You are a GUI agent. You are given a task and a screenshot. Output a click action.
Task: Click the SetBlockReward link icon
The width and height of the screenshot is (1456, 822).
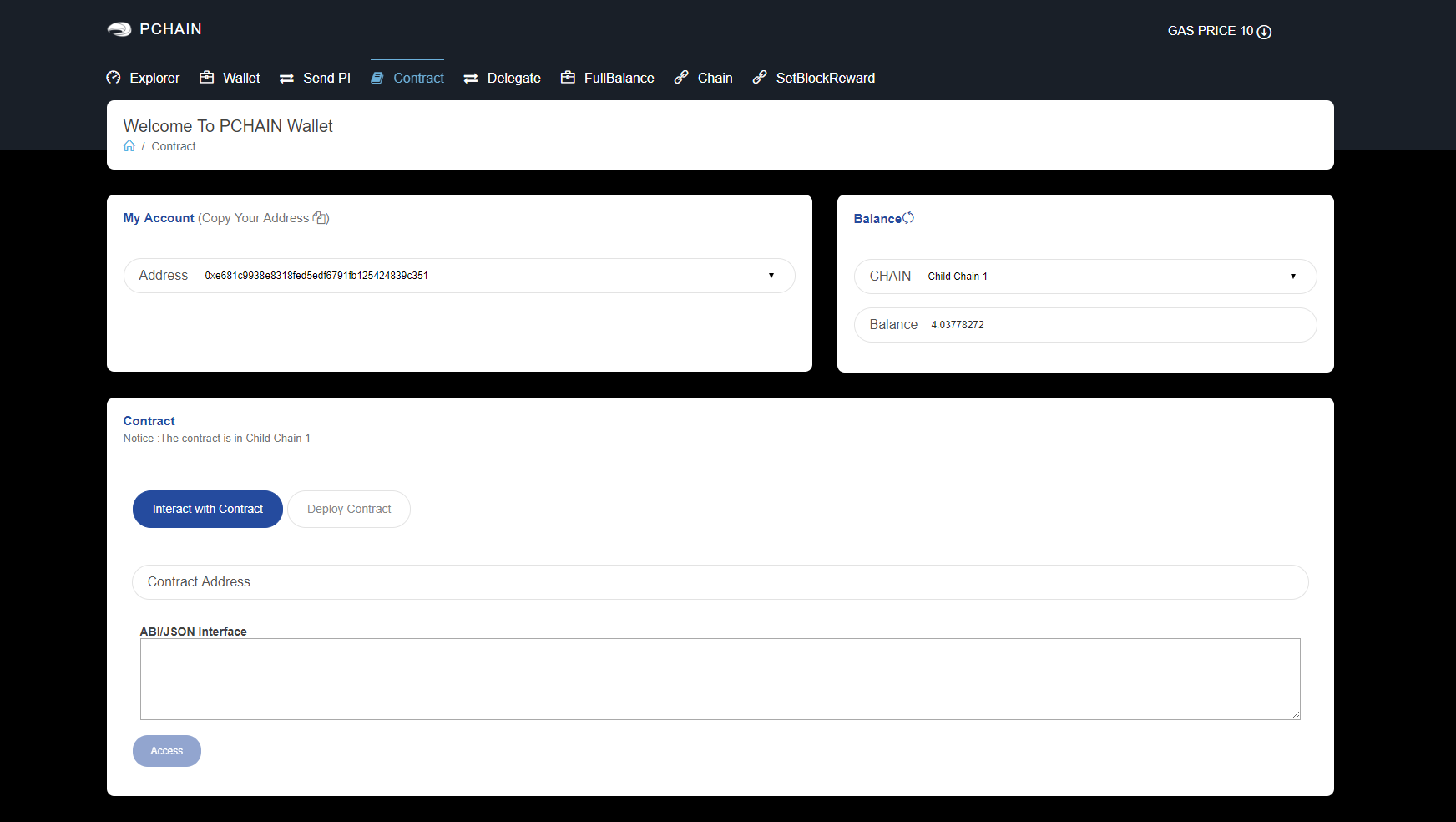coord(760,78)
